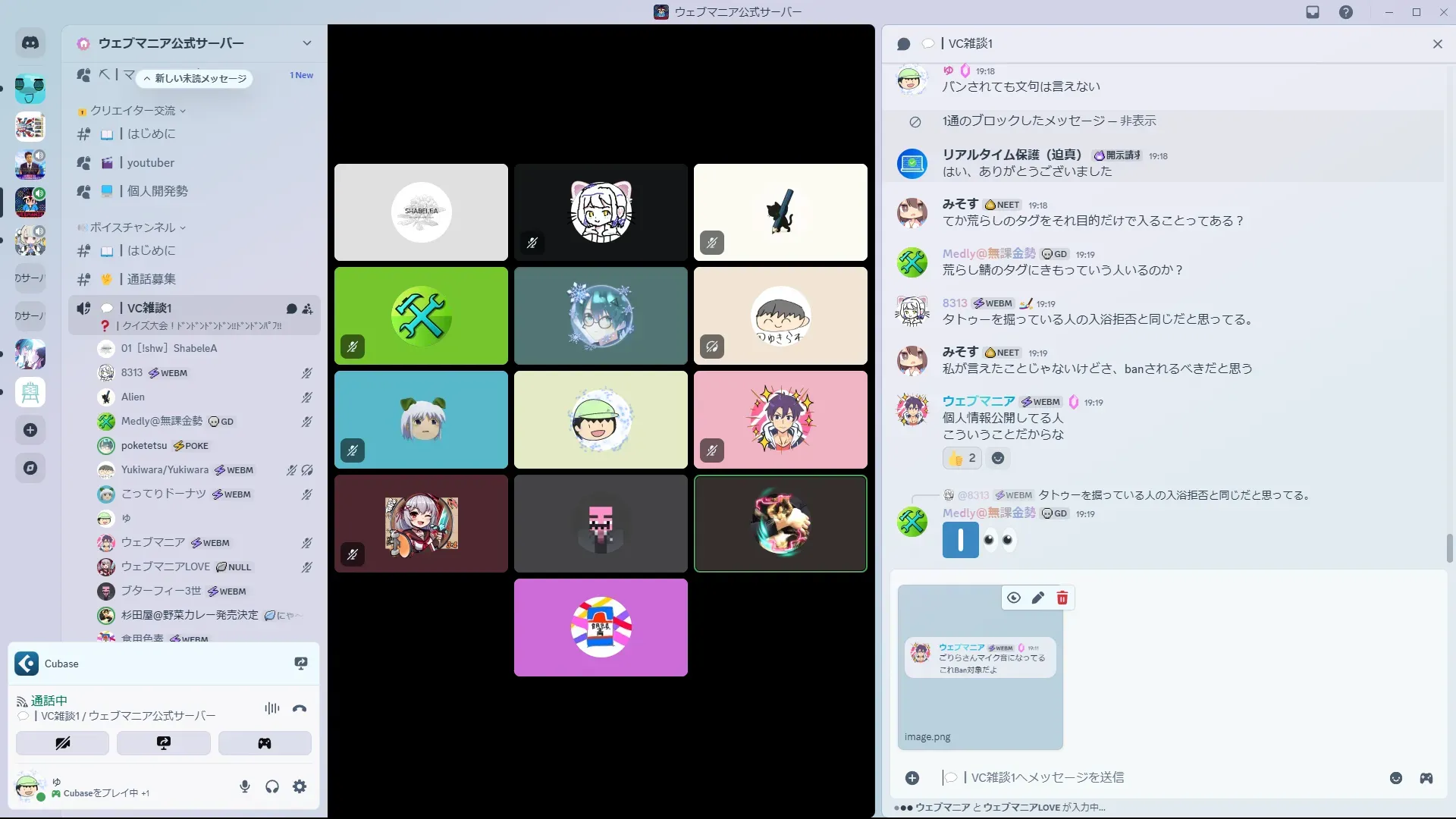Edit the image.png attachment with pencil icon
This screenshot has width=1456, height=819.
[1037, 598]
